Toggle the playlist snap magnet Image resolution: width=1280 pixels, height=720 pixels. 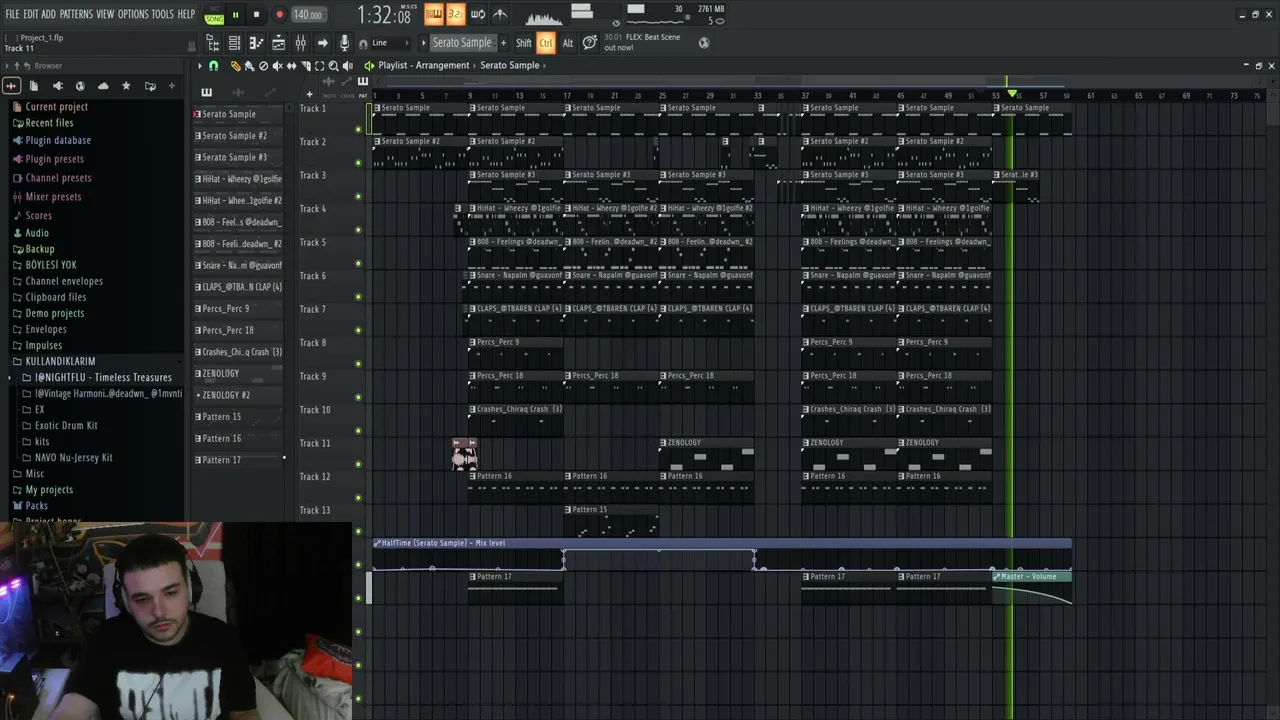[213, 66]
